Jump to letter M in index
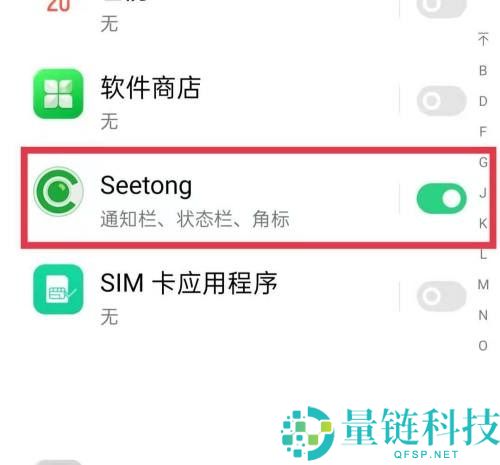500x465 pixels. coord(483,285)
